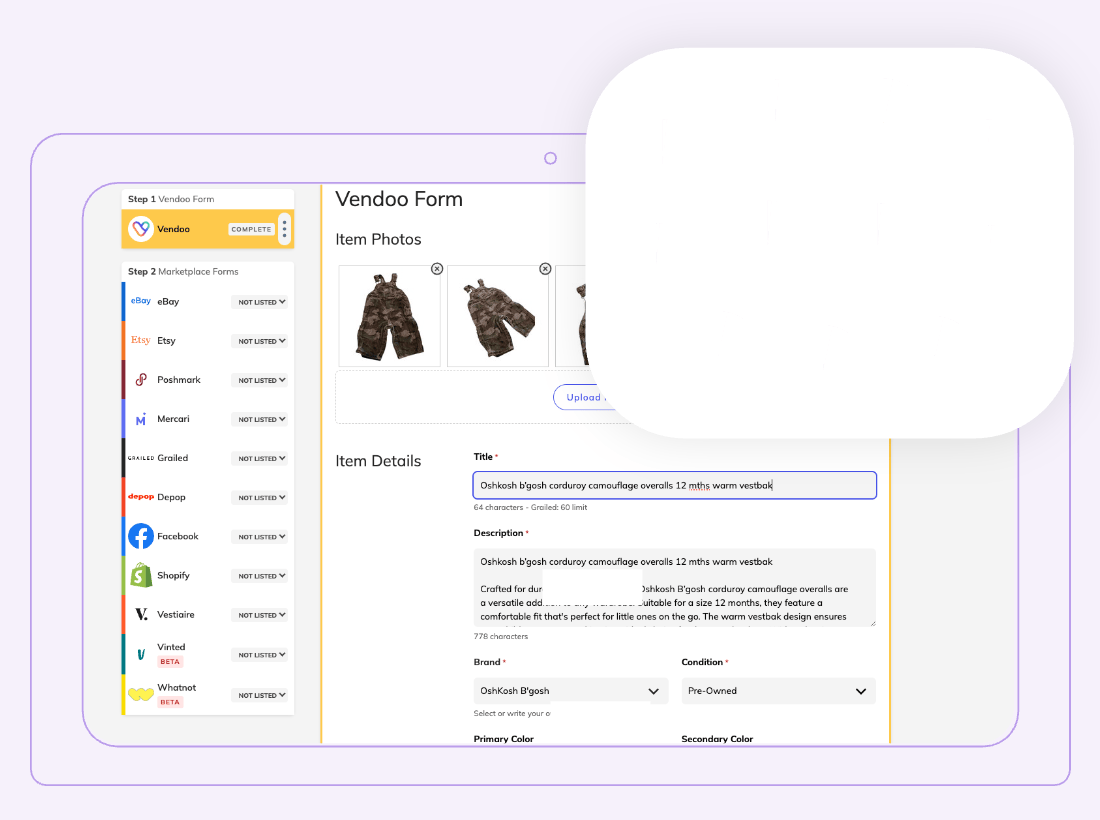Screen dimensions: 1100x820
Task: Open the Condition dropdown showing Pre-Owned
Action: coord(778,691)
